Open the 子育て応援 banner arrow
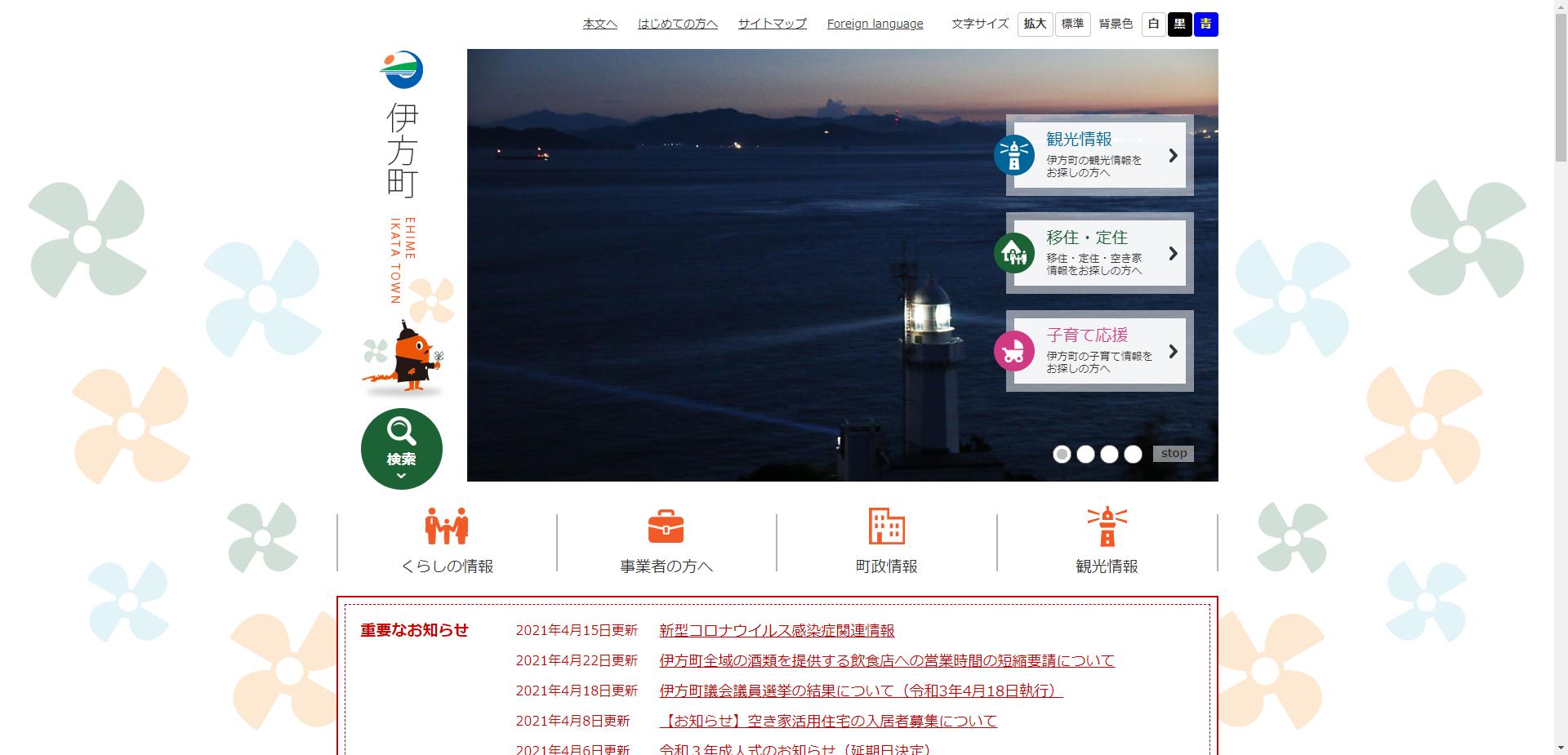Screen dimensions: 1568x755 pos(1173,351)
